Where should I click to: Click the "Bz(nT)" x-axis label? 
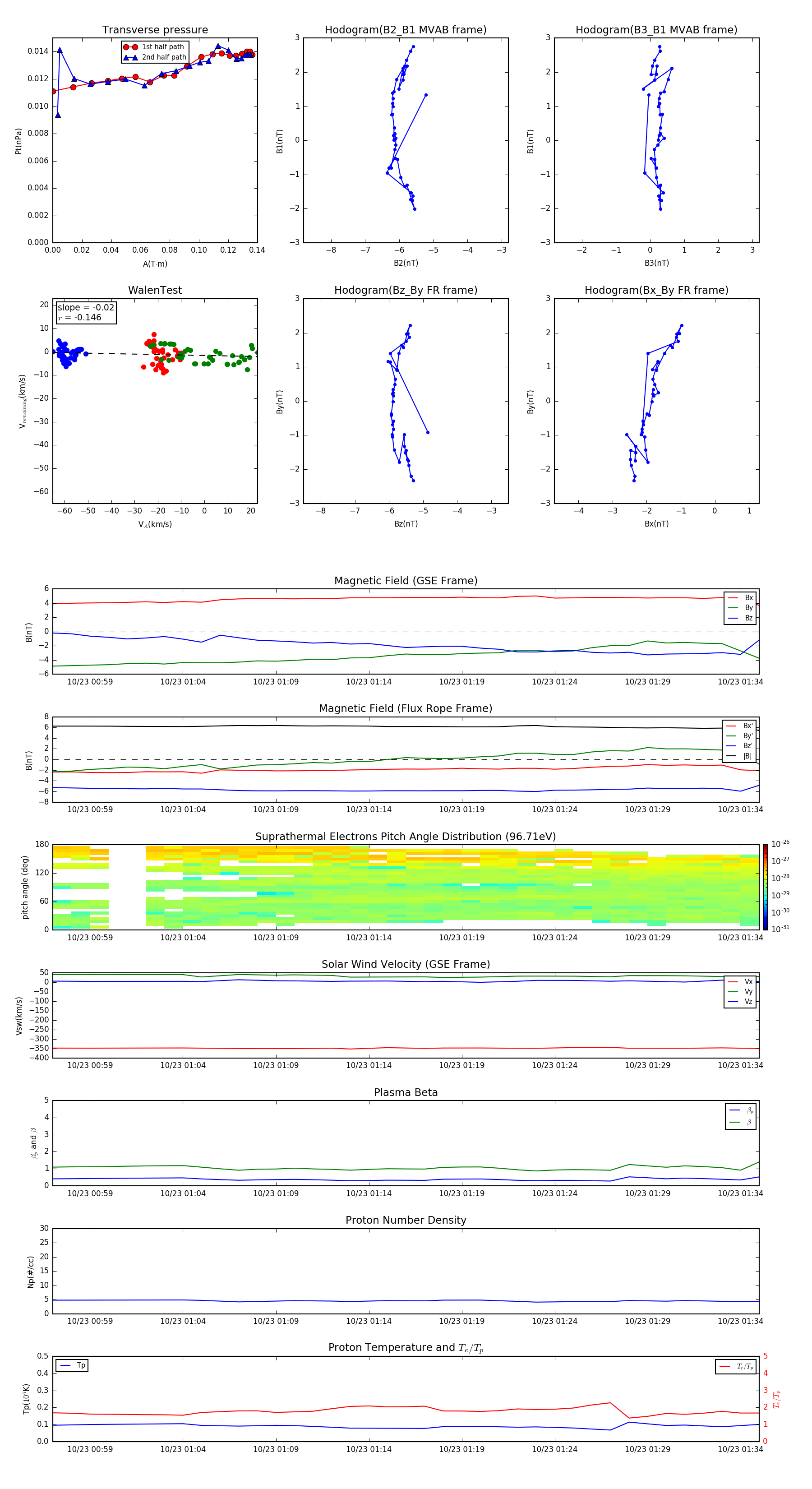(406, 524)
